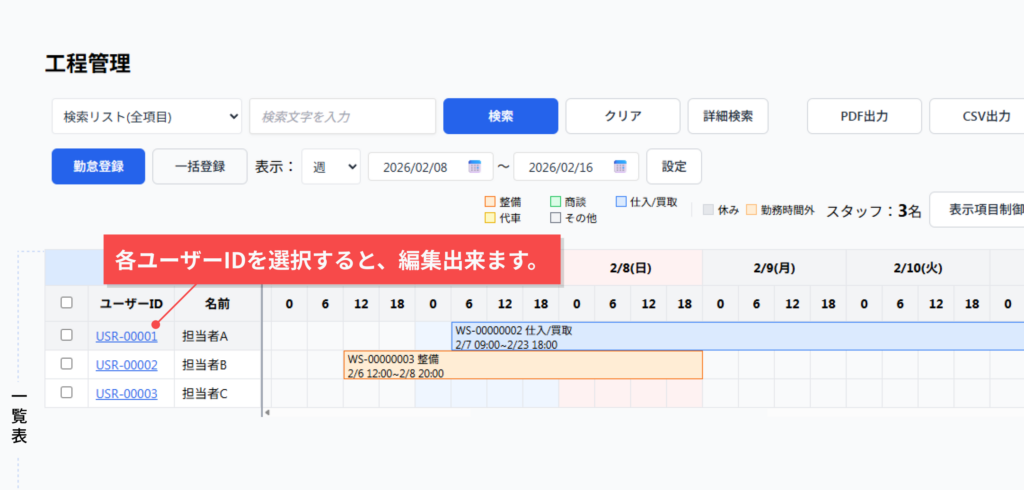Check the box for USR-00001 row
The height and width of the screenshot is (490, 1024).
pyautogui.click(x=67, y=335)
